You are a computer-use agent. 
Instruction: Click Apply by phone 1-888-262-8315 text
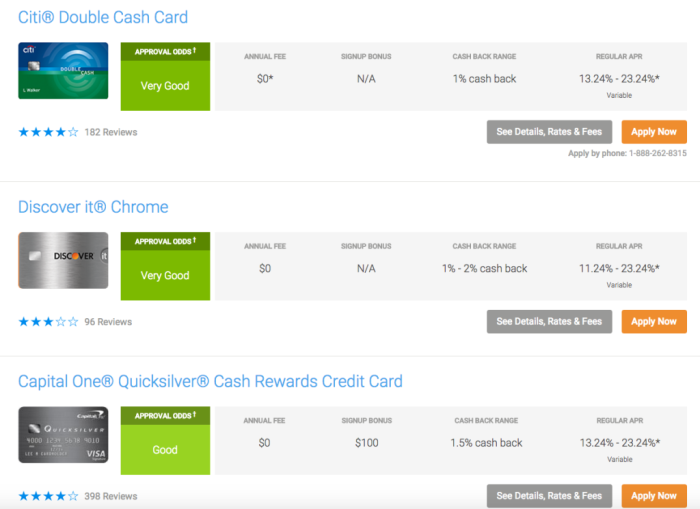click(627, 153)
